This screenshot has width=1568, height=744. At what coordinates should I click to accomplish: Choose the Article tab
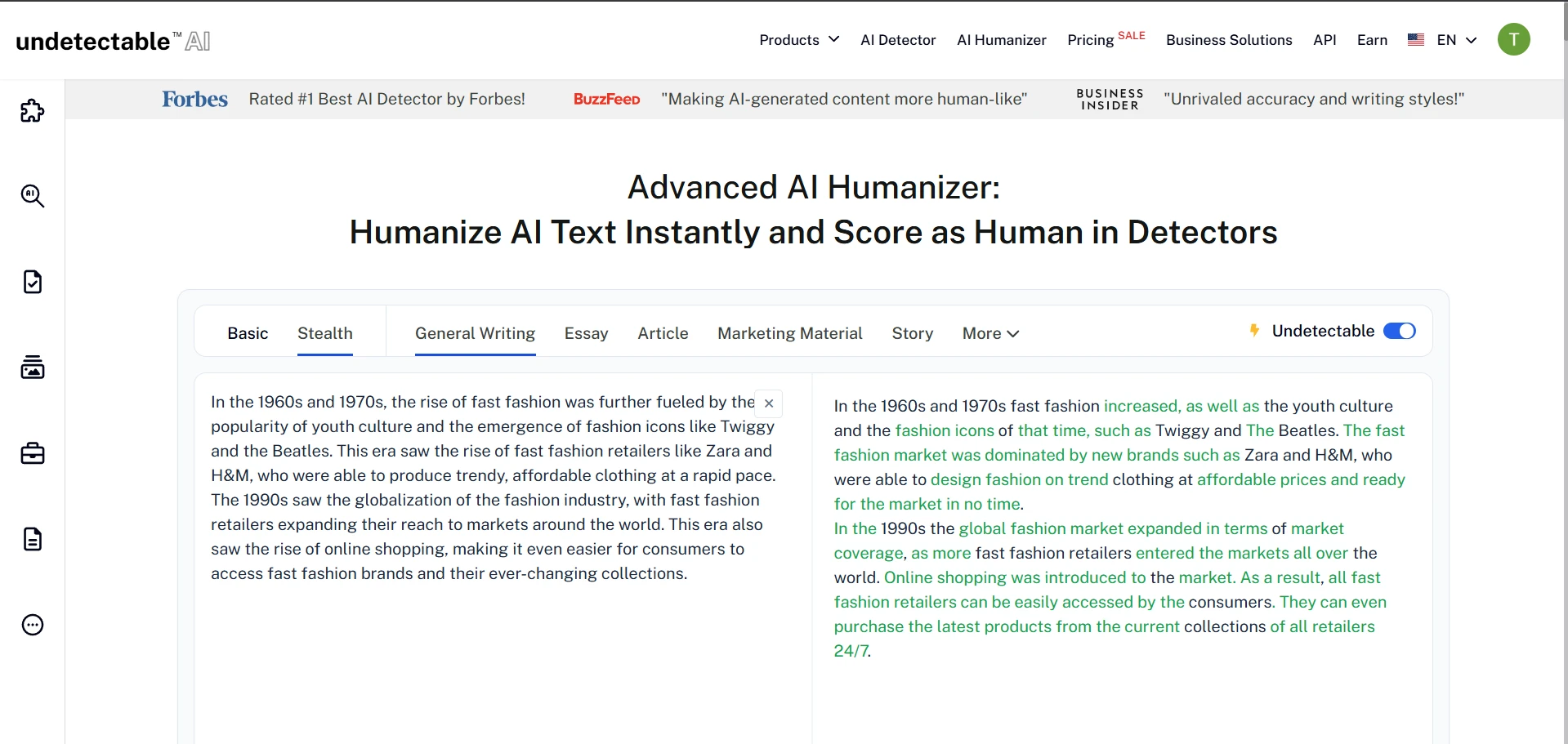663,333
